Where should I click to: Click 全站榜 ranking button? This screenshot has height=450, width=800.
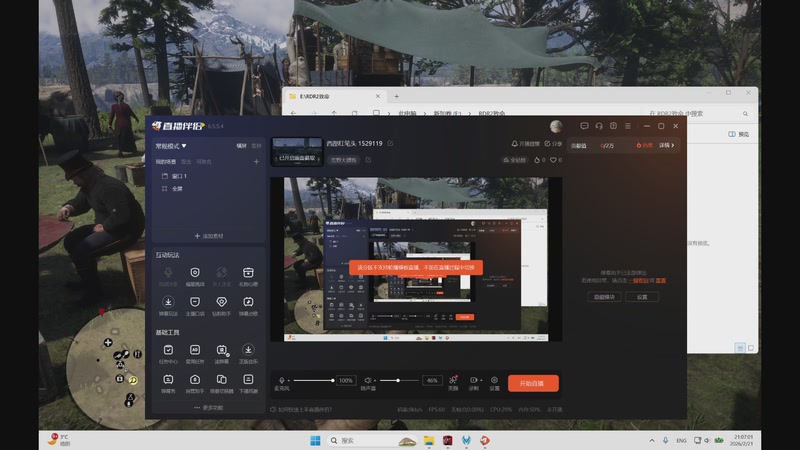pos(514,160)
